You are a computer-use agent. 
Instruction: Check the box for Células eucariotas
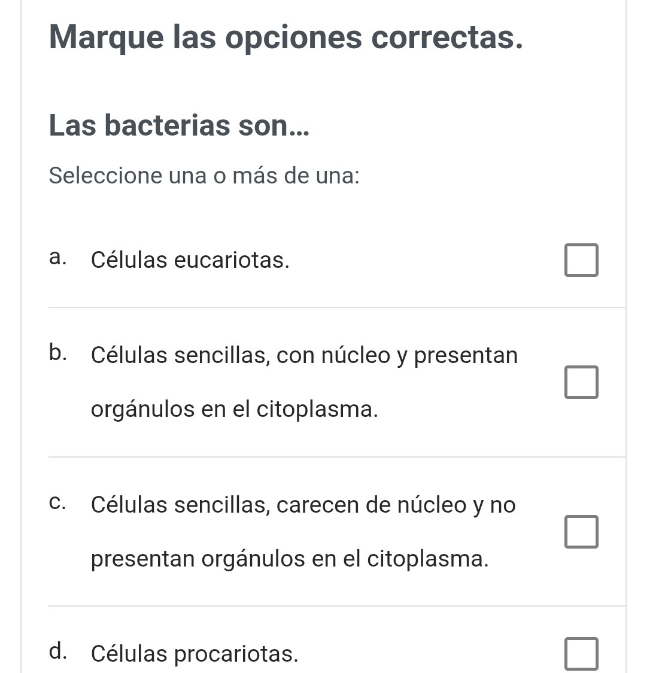tap(581, 260)
